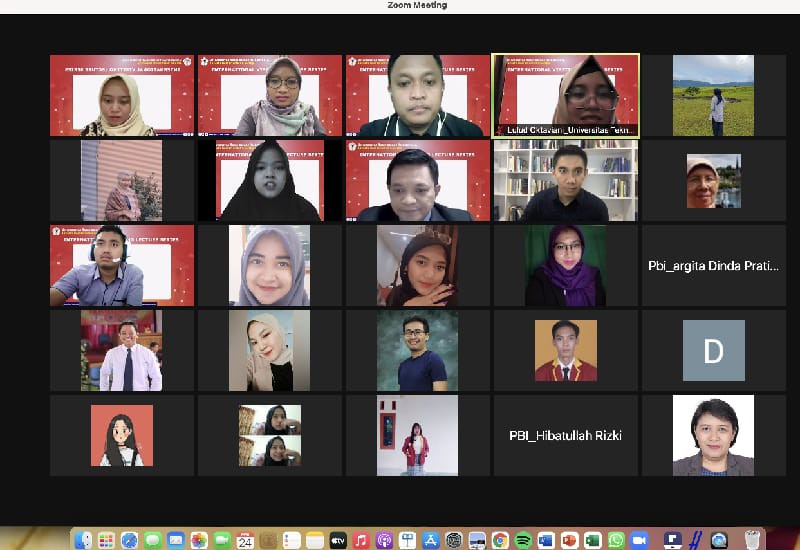This screenshot has width=800, height=550.
Task: Select the man in white shirt and tie tile
Action: [x=122, y=351]
